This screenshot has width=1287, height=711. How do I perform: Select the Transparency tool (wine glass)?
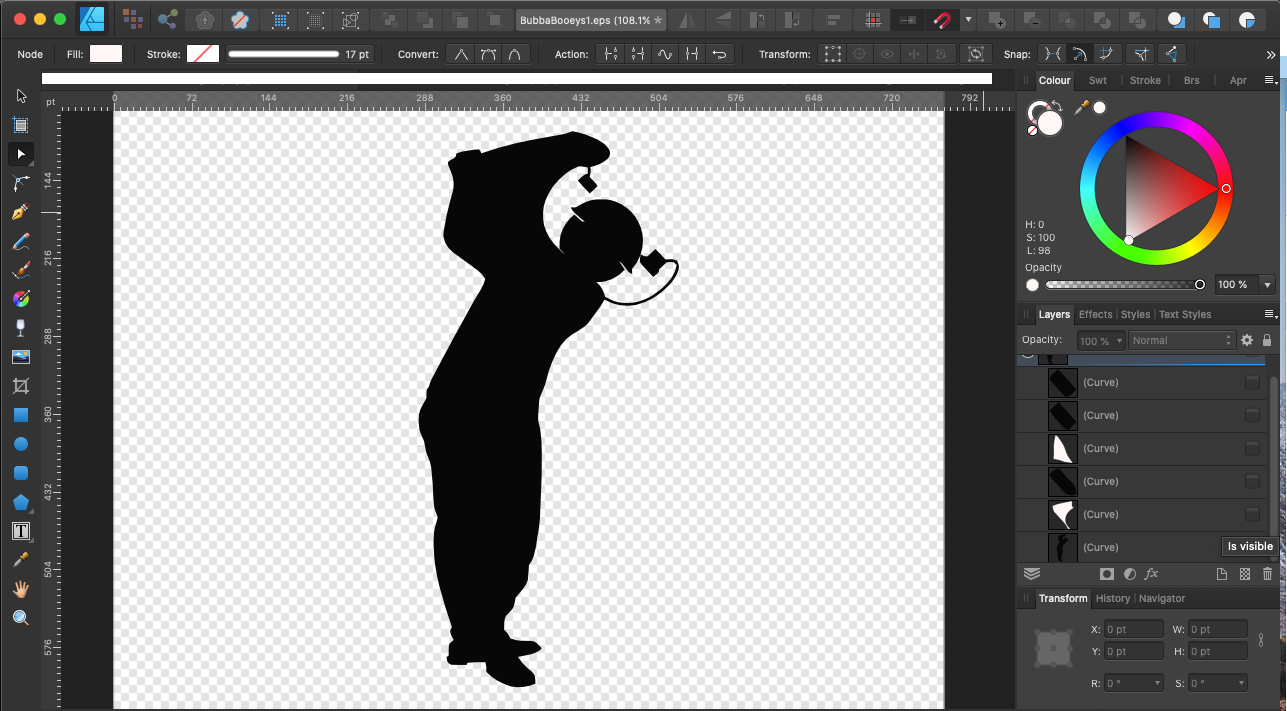pyautogui.click(x=21, y=327)
